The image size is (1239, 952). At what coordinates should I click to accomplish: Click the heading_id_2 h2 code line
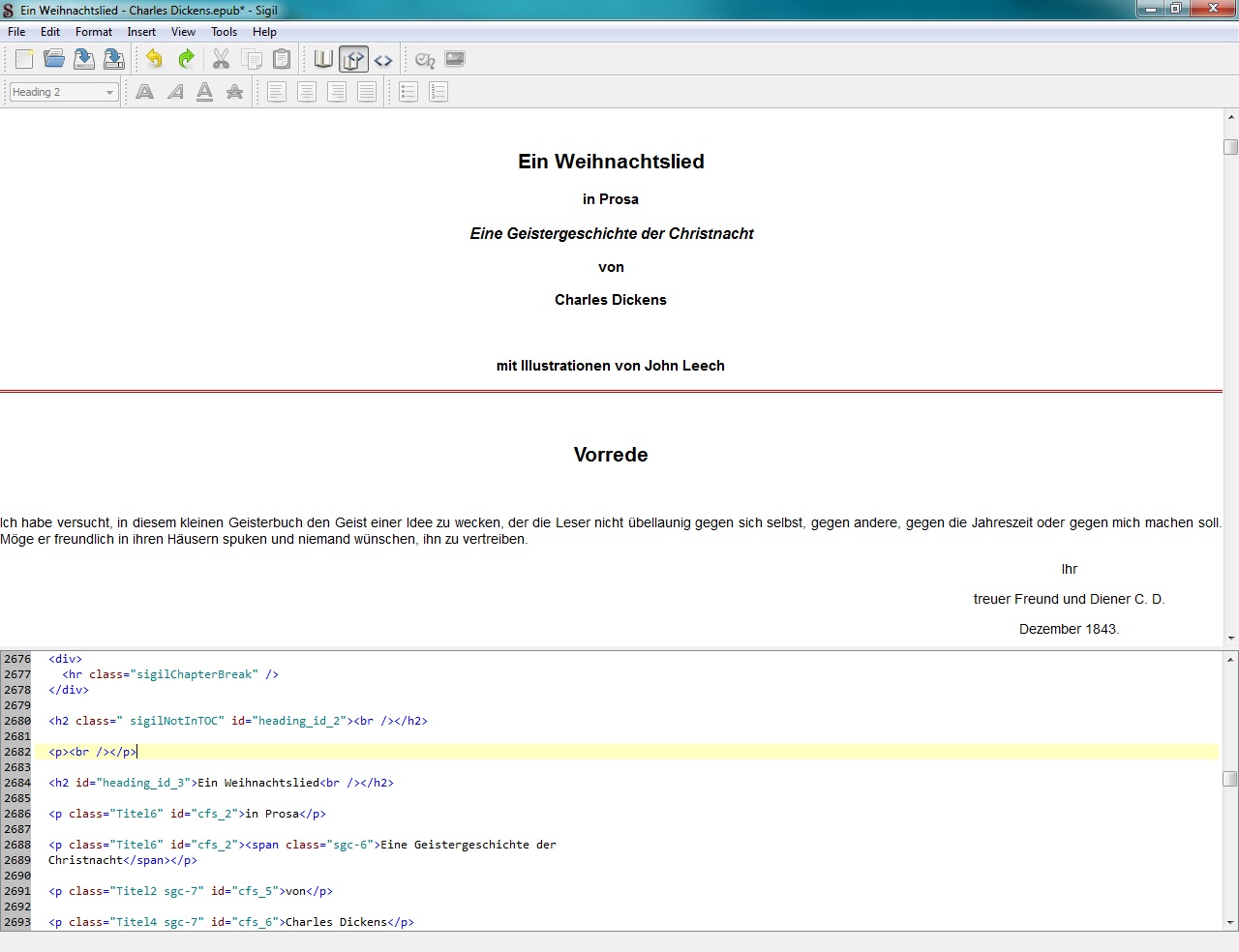click(238, 721)
